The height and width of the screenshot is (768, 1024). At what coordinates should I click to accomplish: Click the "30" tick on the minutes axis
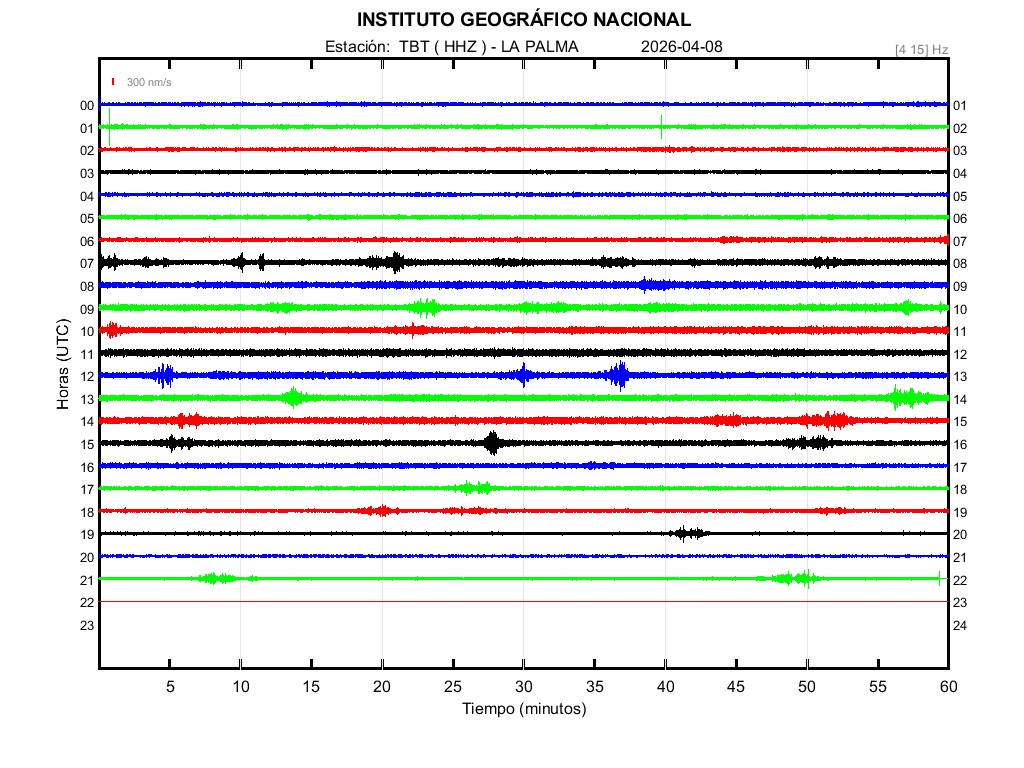pyautogui.click(x=523, y=686)
